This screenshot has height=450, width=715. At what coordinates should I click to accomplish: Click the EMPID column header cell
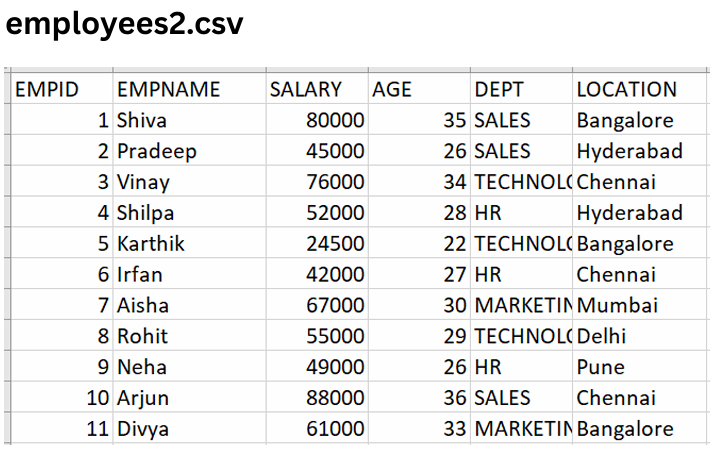pos(61,89)
